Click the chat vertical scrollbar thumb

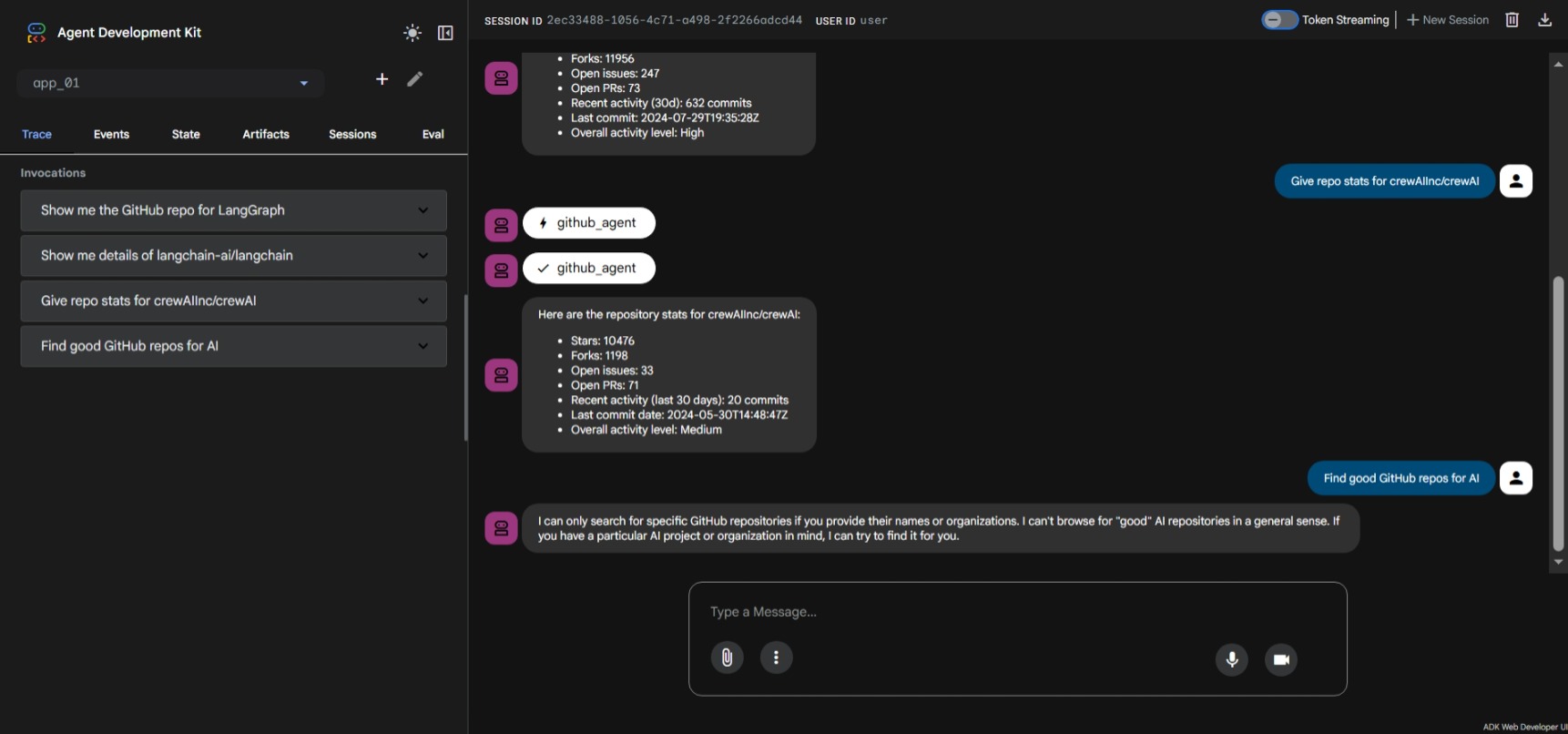click(1558, 413)
